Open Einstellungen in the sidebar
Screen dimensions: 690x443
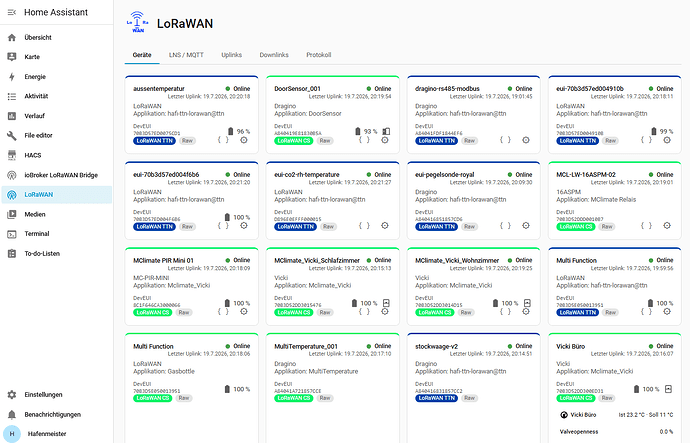tap(56, 395)
